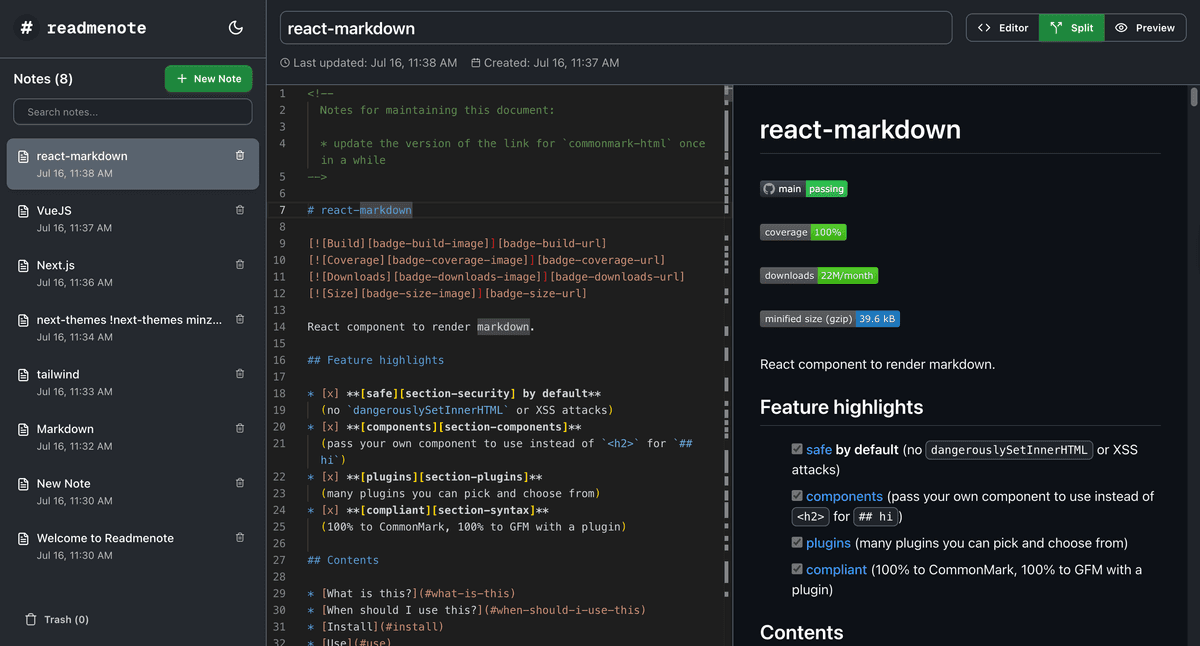Click editor line '# react-markdown'
This screenshot has height=646, width=1200.
pos(359,210)
